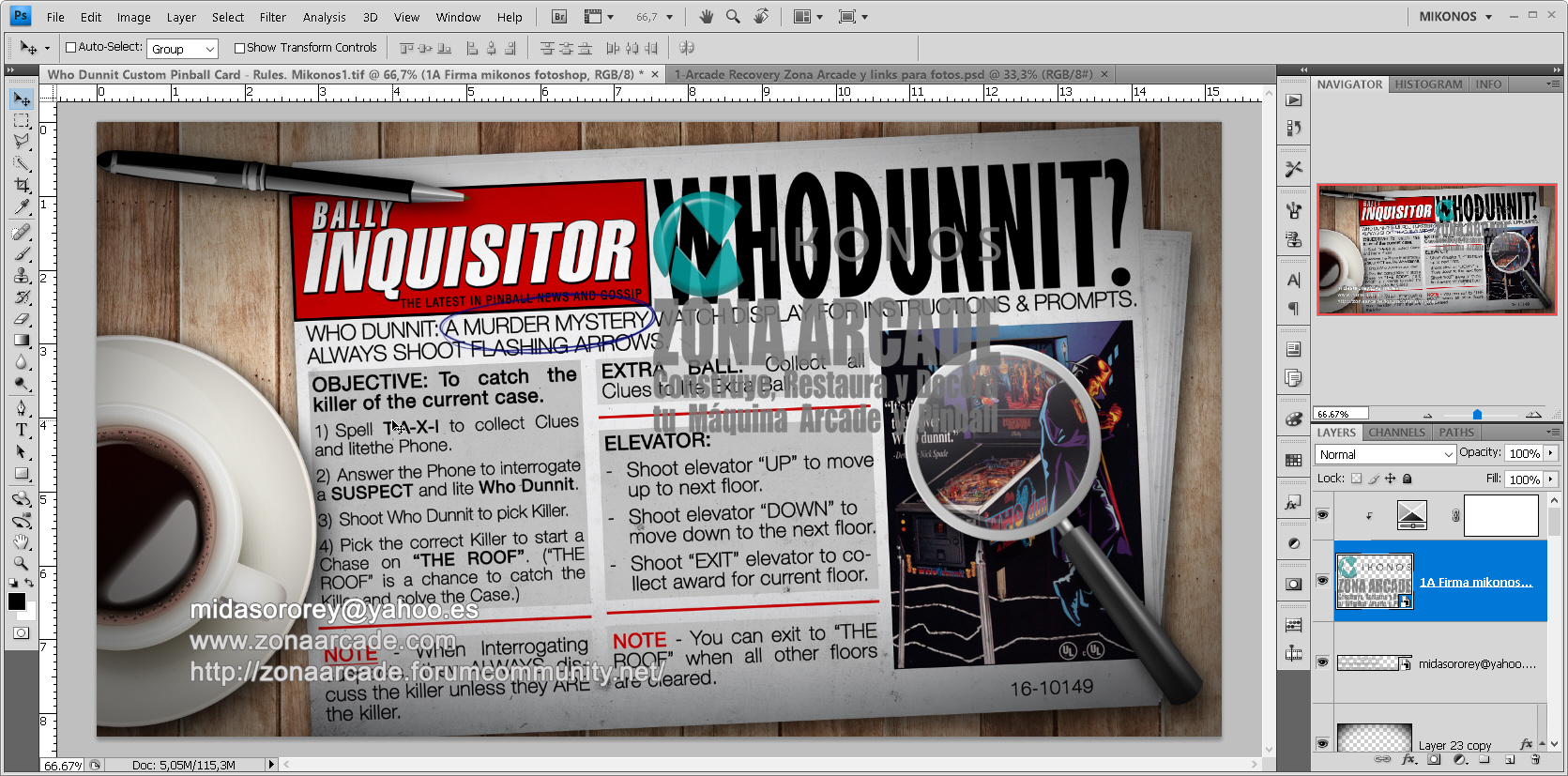Select the Move tool in the toolbox
The height and width of the screenshot is (776, 1568).
22,99
